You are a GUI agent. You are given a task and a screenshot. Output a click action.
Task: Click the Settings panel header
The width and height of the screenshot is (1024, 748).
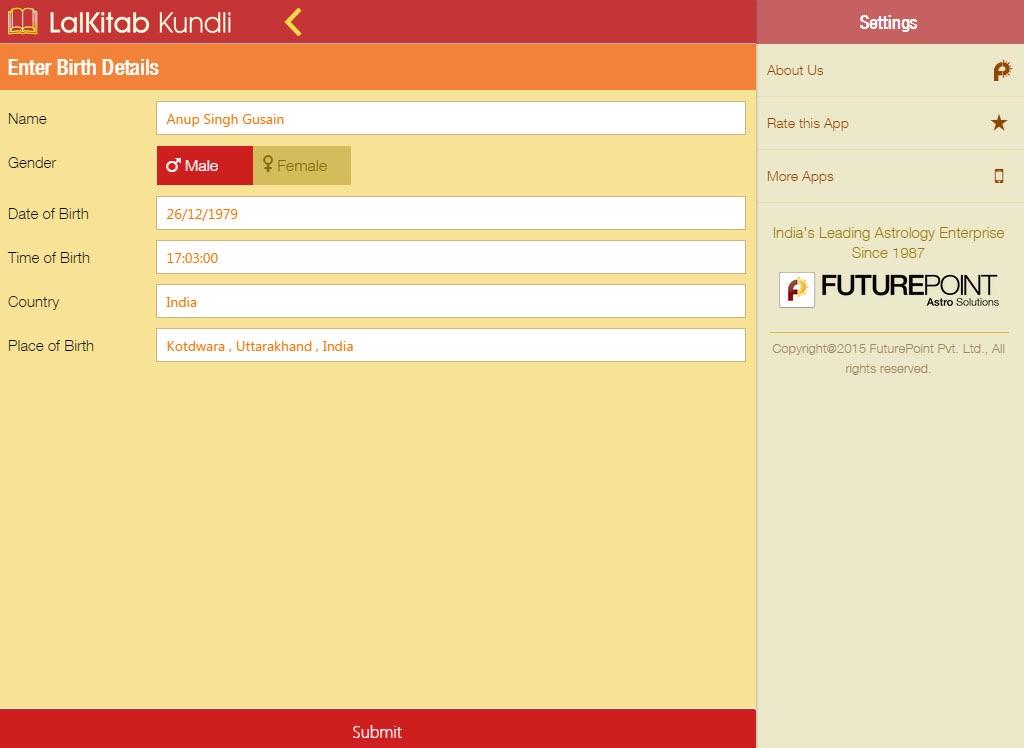[x=888, y=22]
